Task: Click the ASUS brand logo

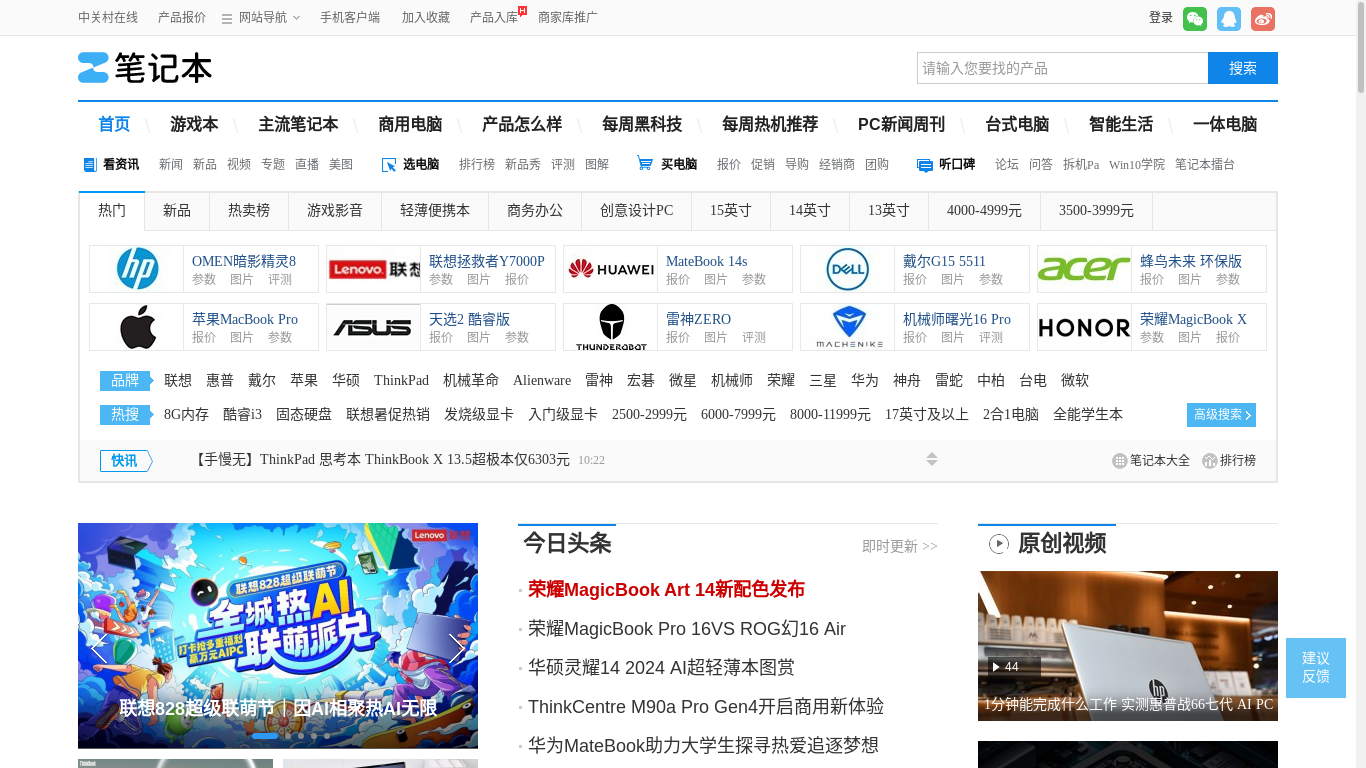Action: [x=374, y=327]
